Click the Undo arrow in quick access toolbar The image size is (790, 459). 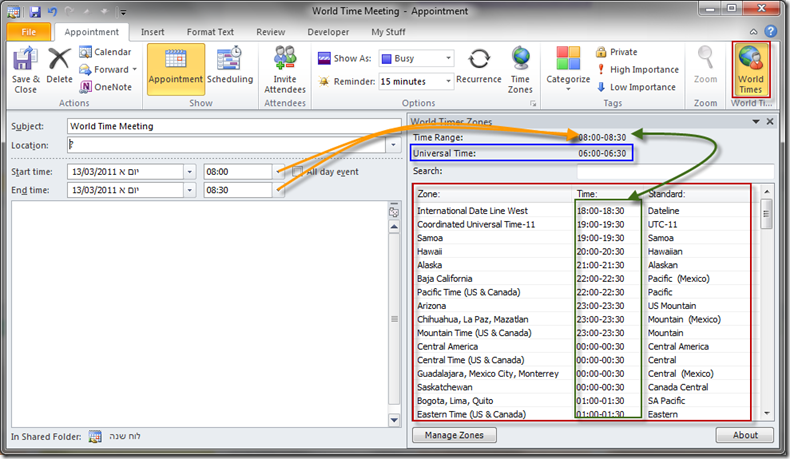52,11
